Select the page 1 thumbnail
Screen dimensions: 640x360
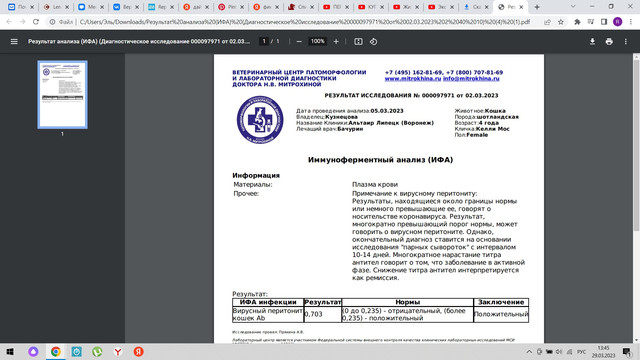click(62, 95)
